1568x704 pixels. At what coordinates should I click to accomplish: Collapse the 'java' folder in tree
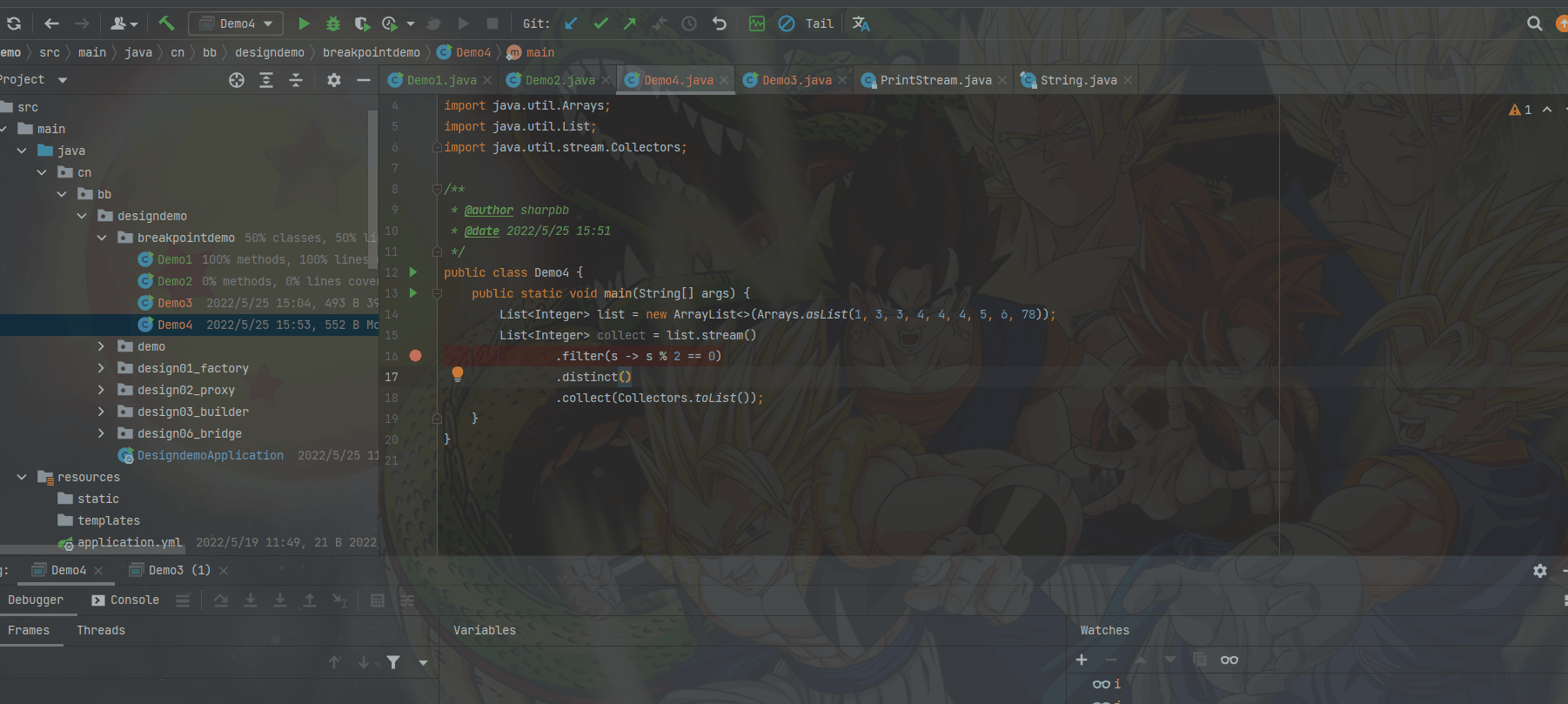22,151
